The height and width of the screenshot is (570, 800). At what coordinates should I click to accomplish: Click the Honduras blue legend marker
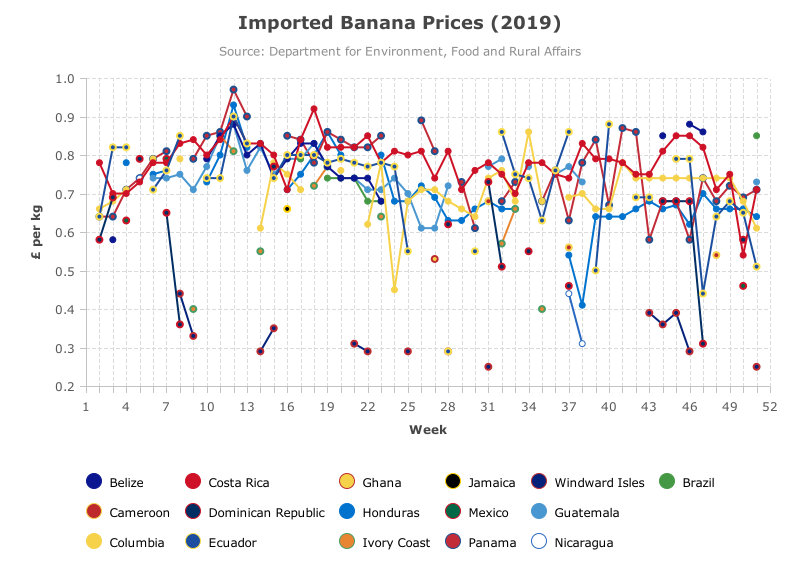[347, 511]
